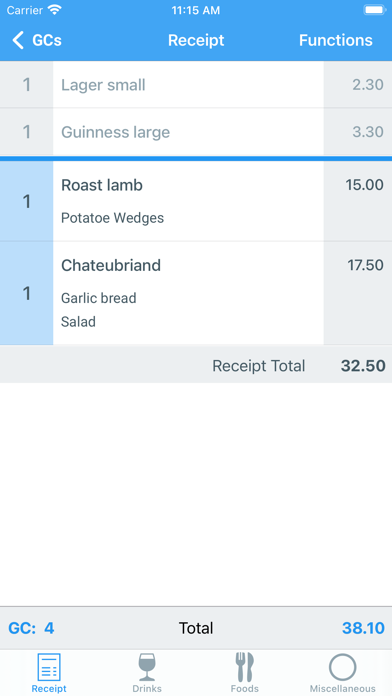Viewport: 392px width, 696px height.
Task: Select the Chateubriand item
Action: tap(196, 293)
